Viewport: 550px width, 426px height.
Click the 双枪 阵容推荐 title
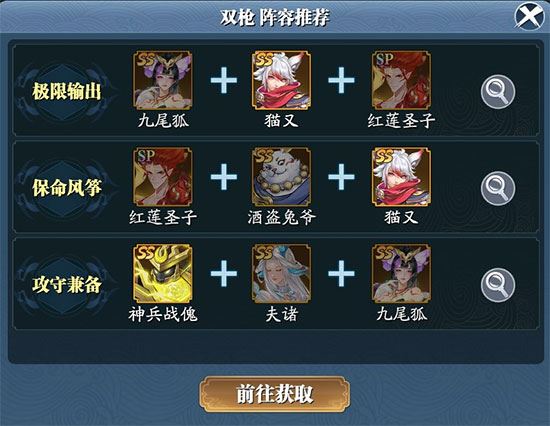click(275, 17)
